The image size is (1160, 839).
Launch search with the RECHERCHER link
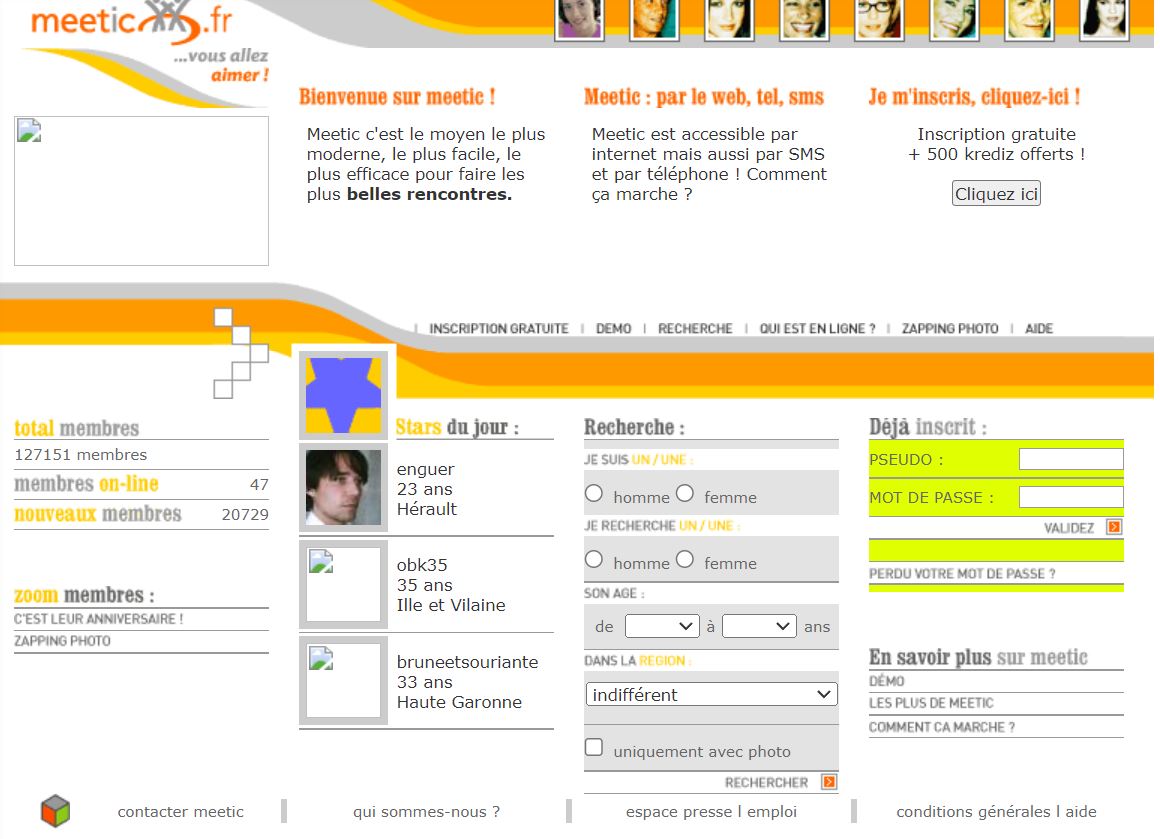pos(766,783)
